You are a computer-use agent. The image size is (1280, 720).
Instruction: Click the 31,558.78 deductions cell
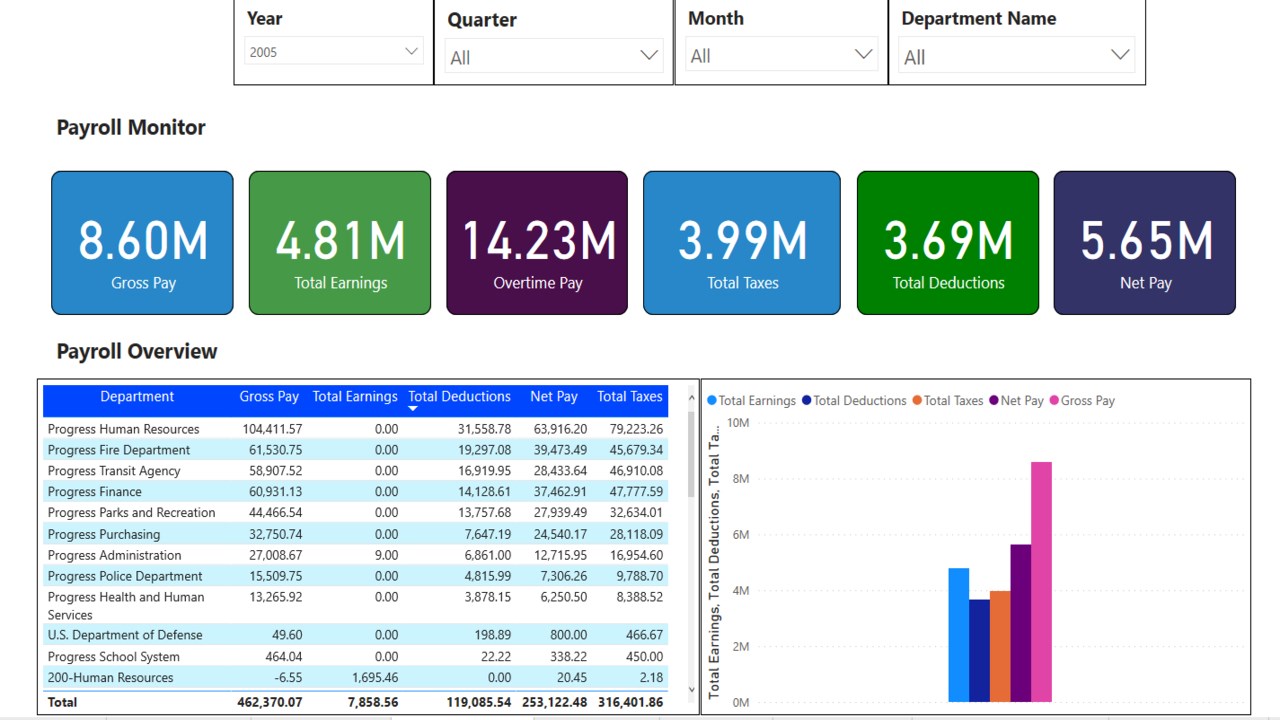(485, 429)
